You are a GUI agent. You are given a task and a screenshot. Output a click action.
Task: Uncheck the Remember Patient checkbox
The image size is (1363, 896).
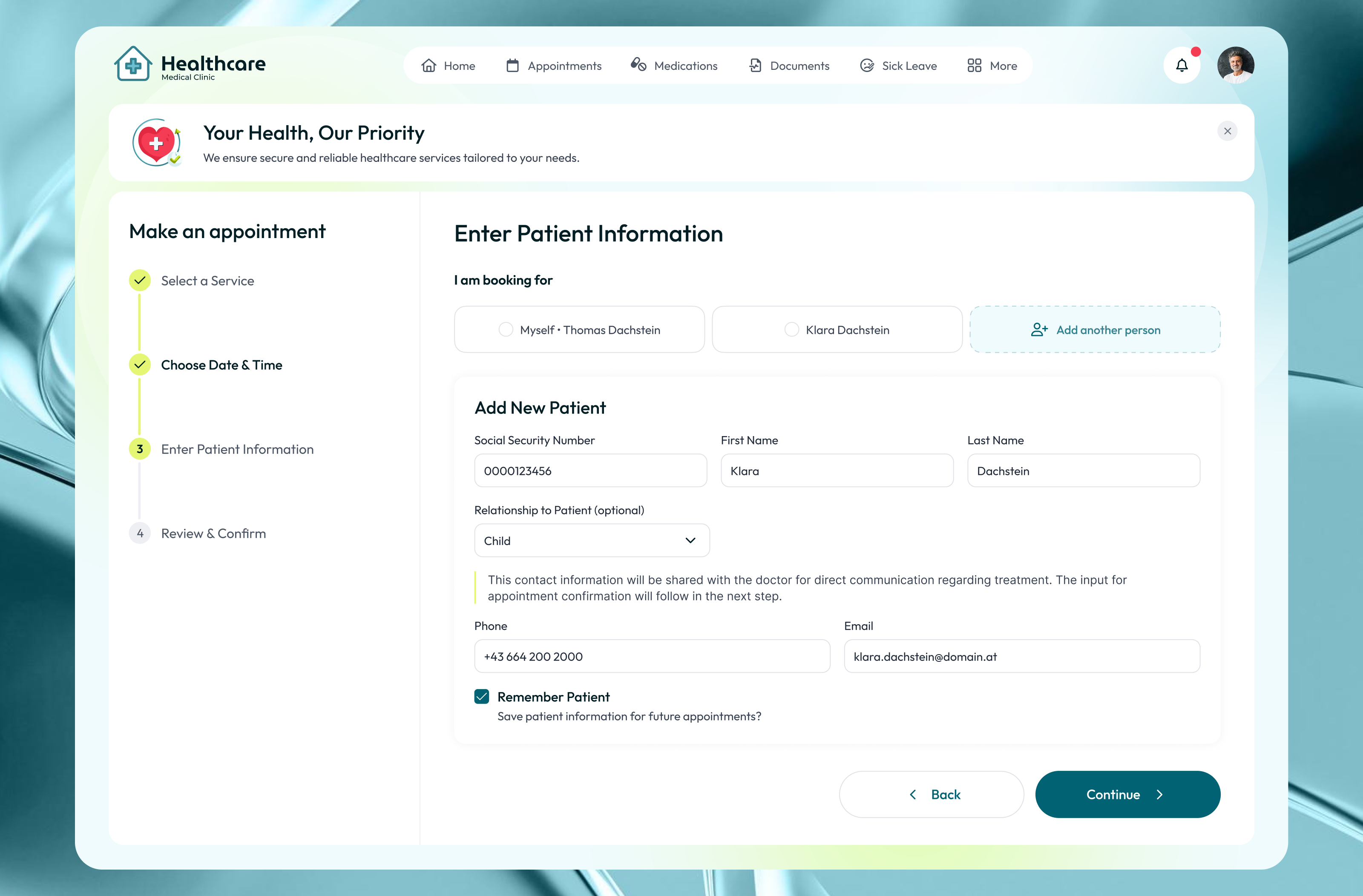coord(482,697)
